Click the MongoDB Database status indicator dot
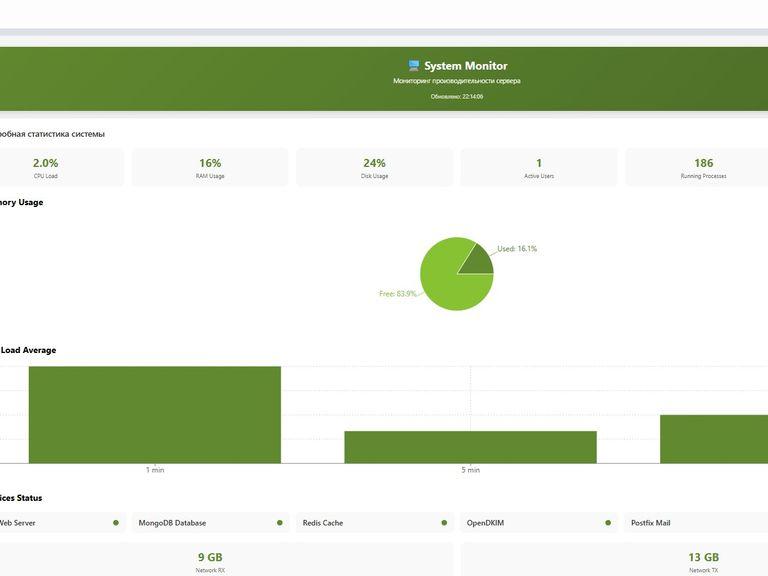Screen dimensions: 768x576 tap(280, 523)
